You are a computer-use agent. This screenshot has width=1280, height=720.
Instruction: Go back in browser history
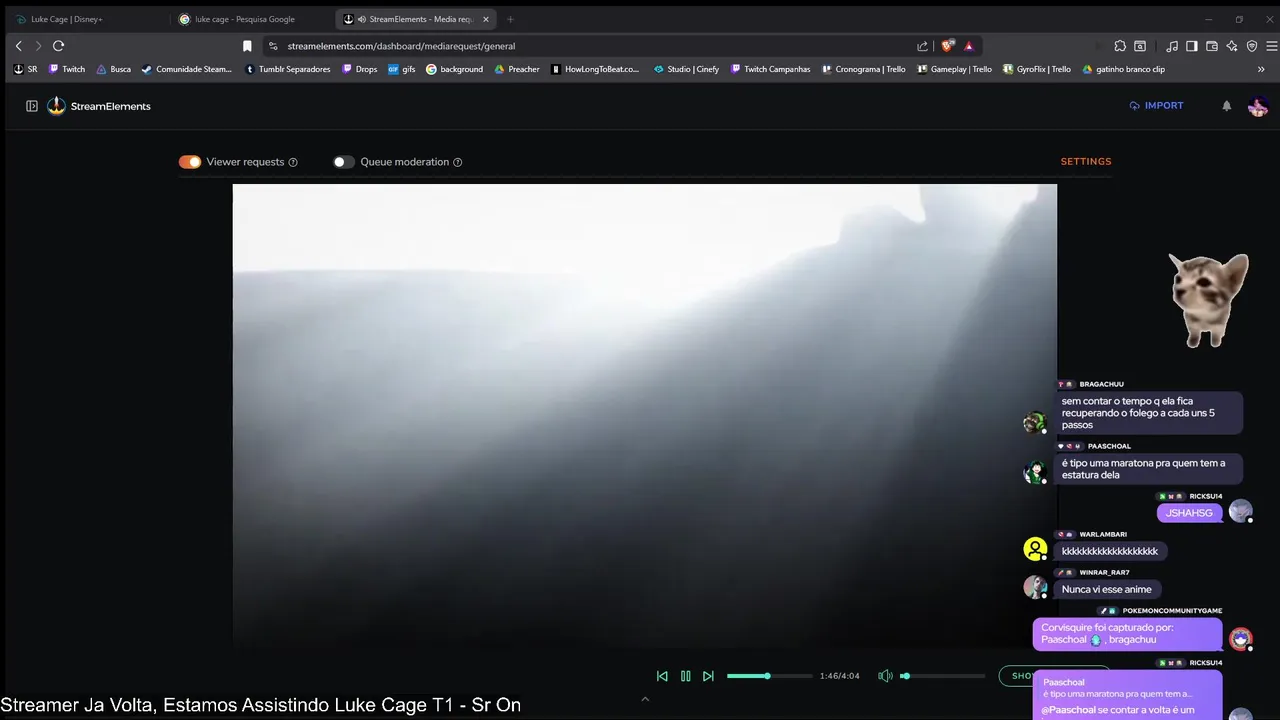coord(18,46)
